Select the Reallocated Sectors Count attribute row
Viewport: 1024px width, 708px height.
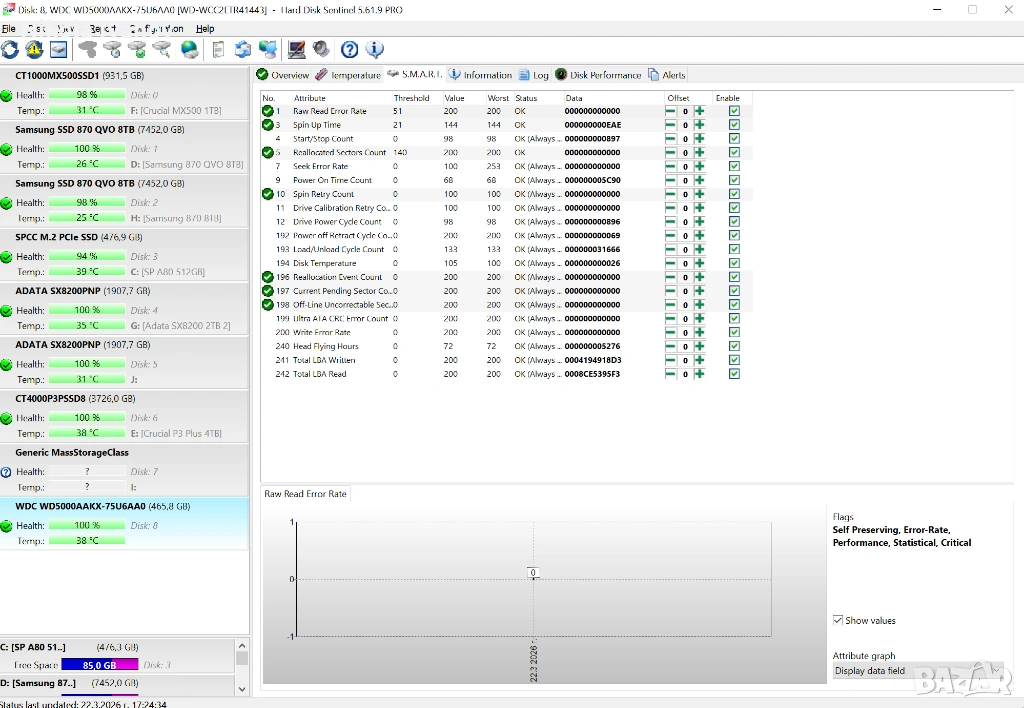click(x=339, y=153)
